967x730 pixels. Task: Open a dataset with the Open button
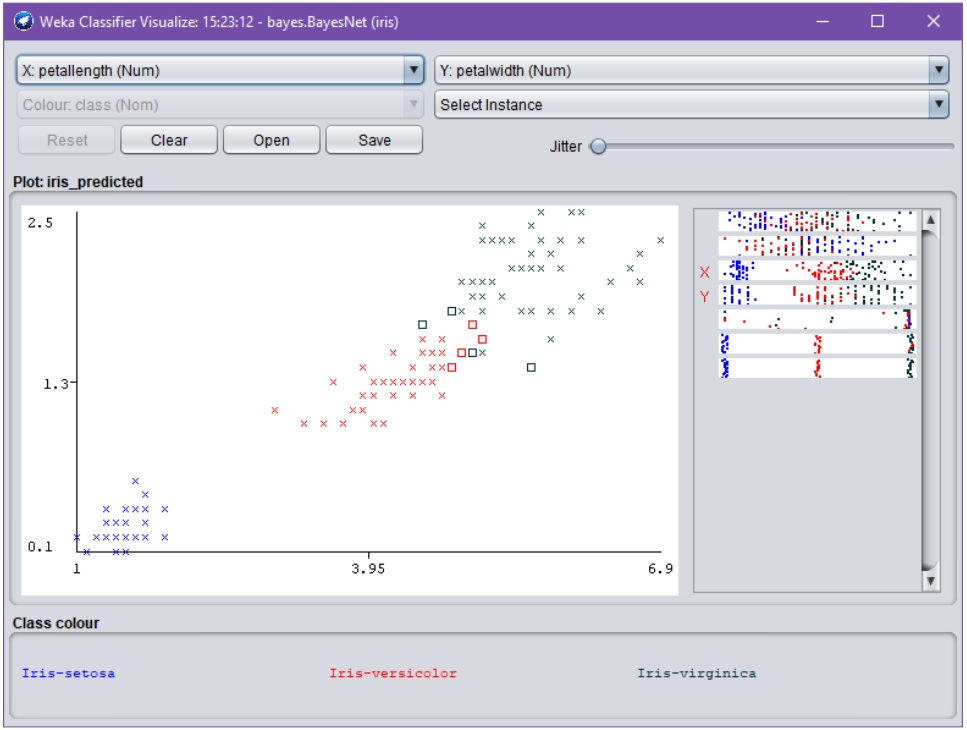(271, 140)
